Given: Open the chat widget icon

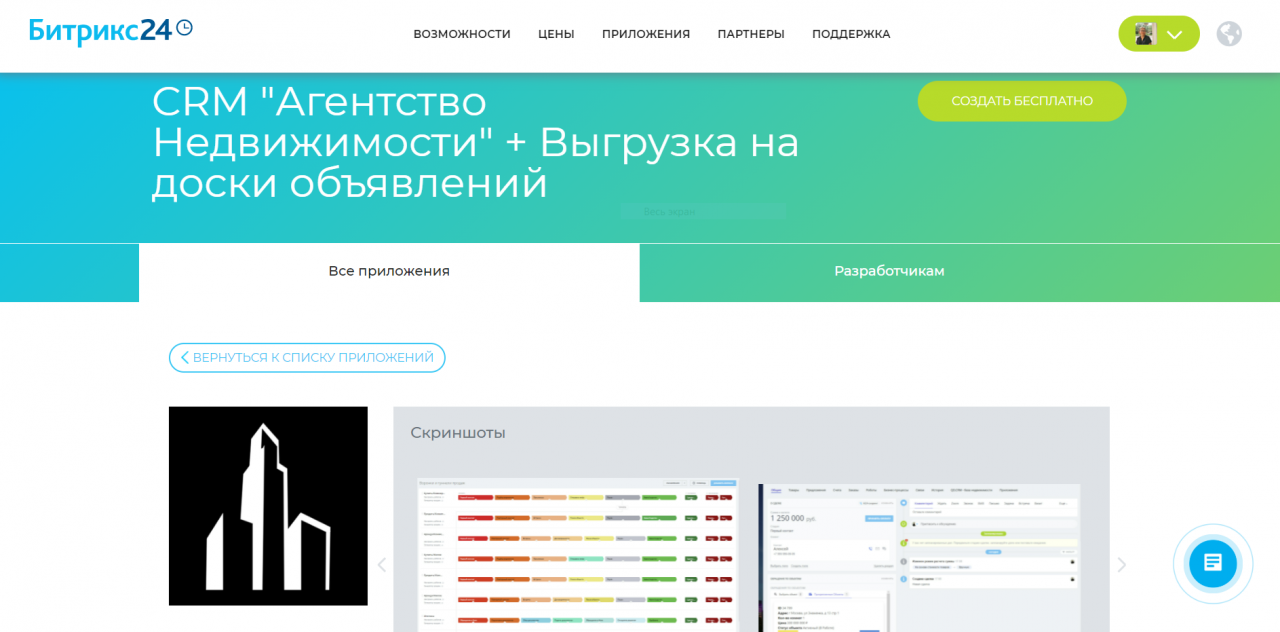Looking at the screenshot, I should (1213, 563).
